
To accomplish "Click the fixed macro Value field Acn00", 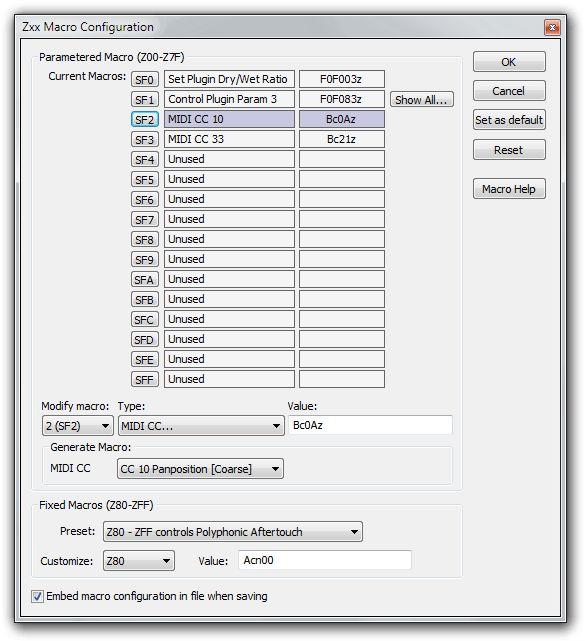I will 325,560.
